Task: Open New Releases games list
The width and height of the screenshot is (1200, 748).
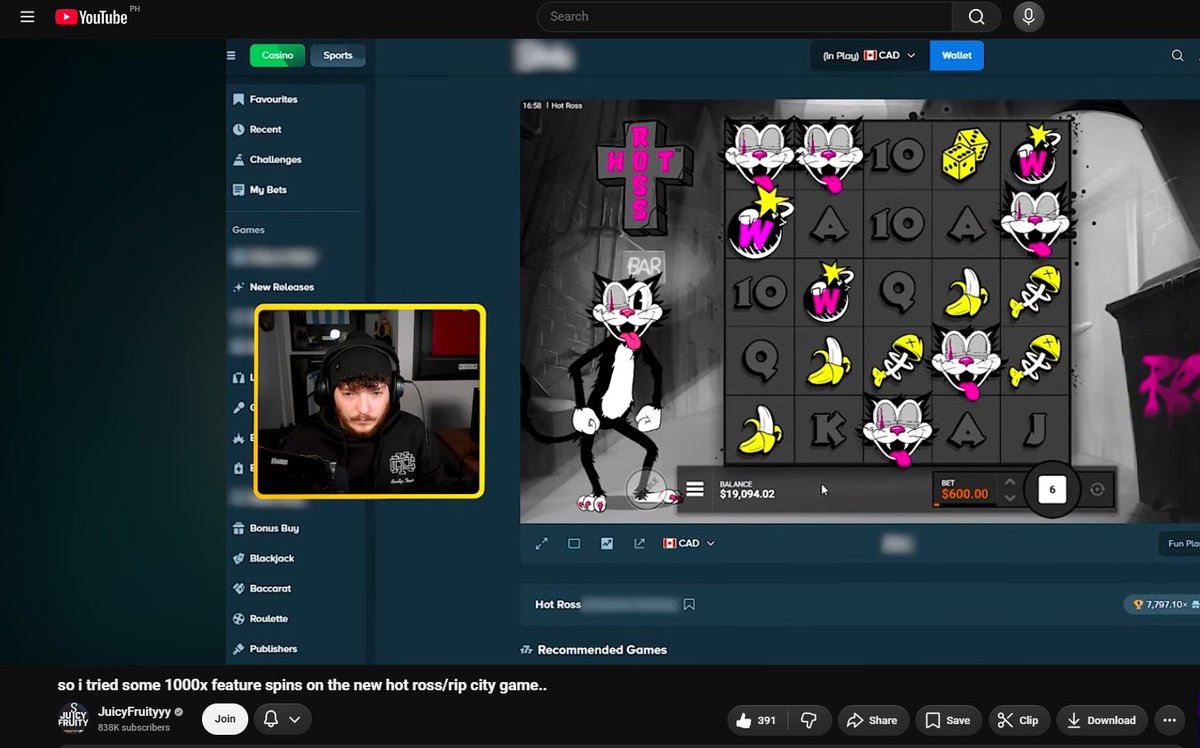Action: [273, 287]
